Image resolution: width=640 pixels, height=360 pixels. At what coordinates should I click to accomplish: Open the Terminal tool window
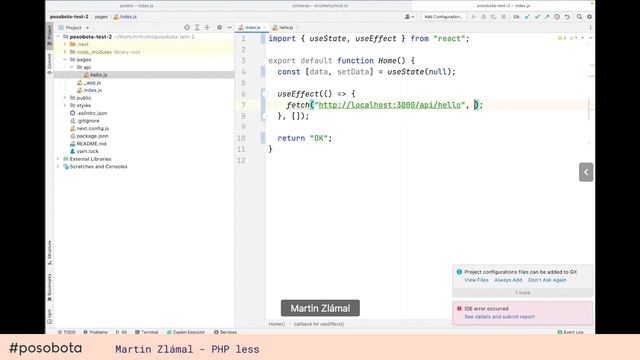[147, 332]
